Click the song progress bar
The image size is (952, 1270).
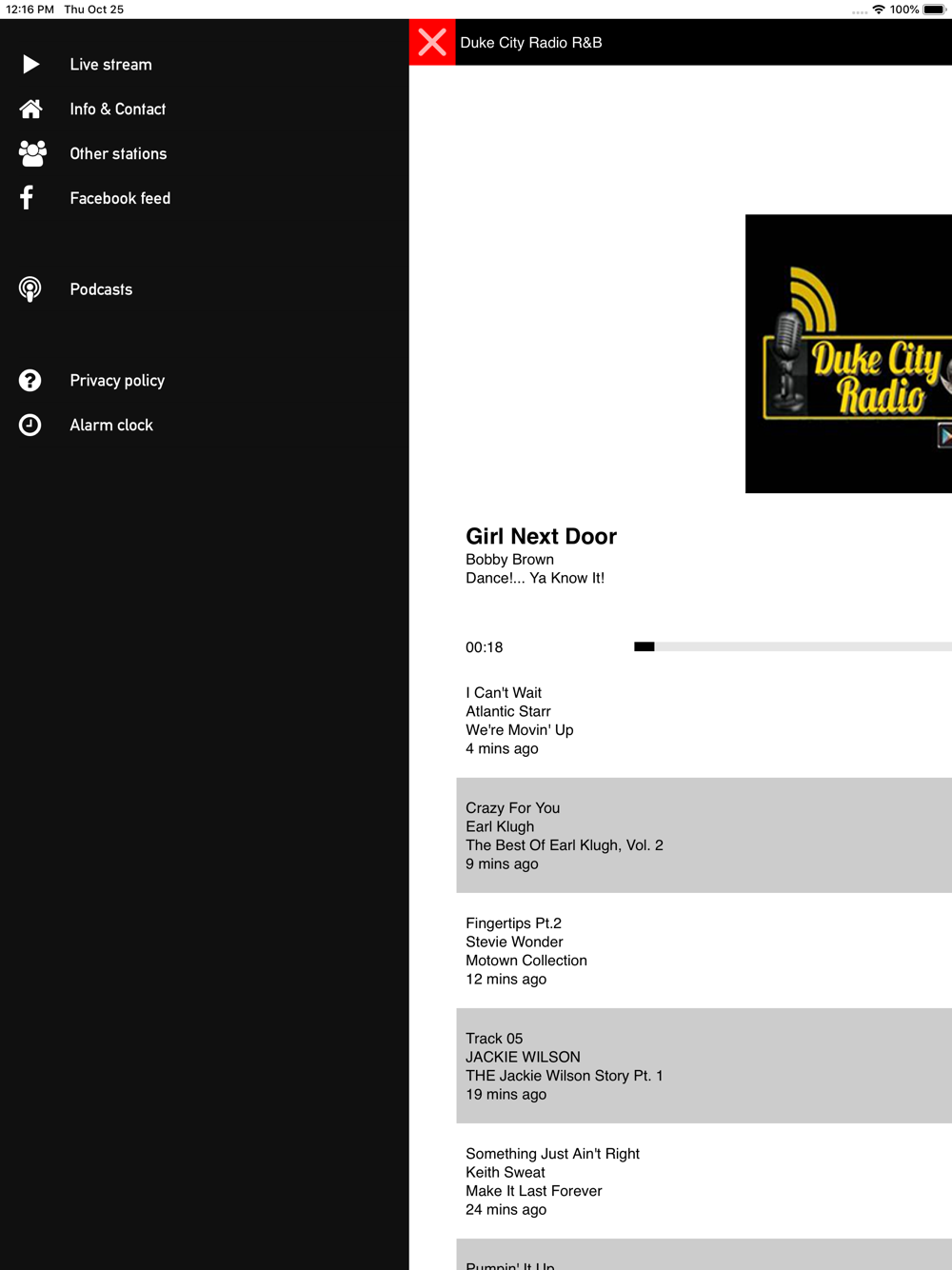(793, 646)
